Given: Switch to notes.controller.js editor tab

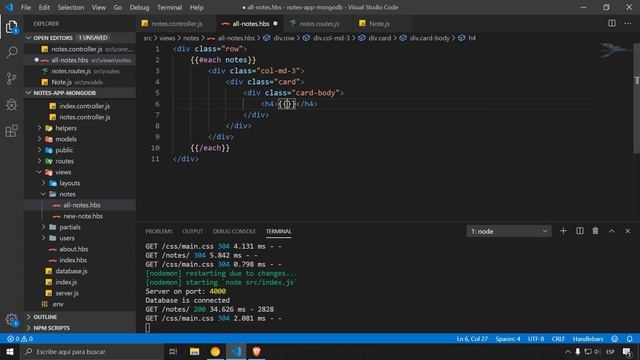Looking at the screenshot, I should [176, 24].
